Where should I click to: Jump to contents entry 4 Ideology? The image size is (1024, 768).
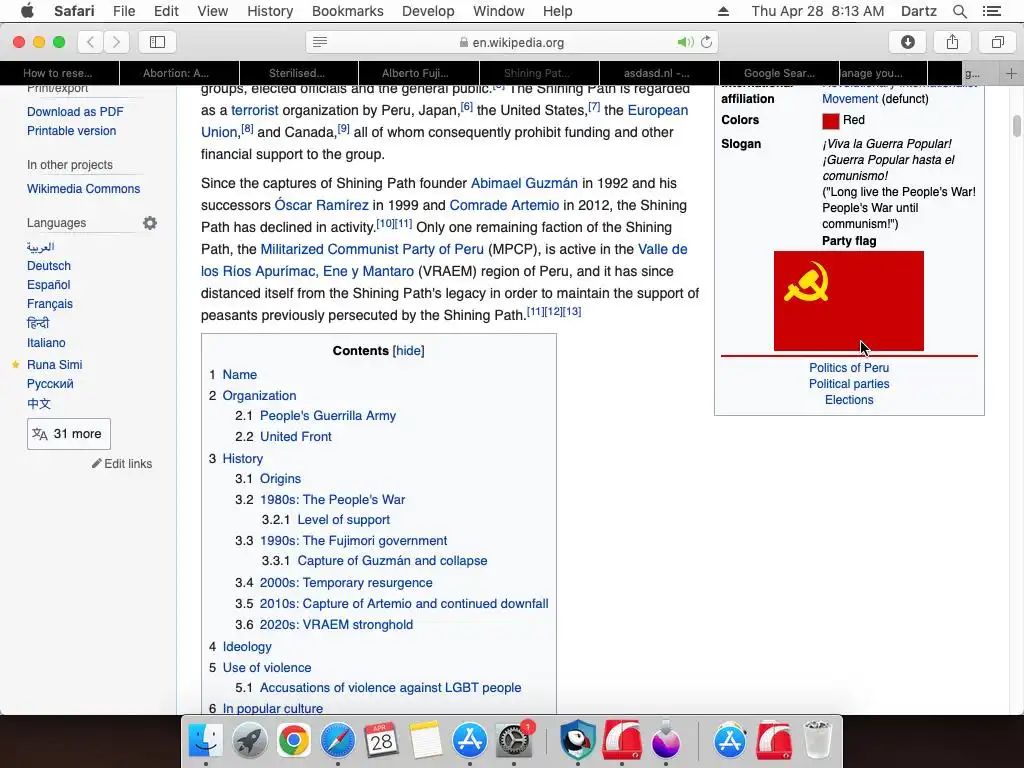(247, 647)
